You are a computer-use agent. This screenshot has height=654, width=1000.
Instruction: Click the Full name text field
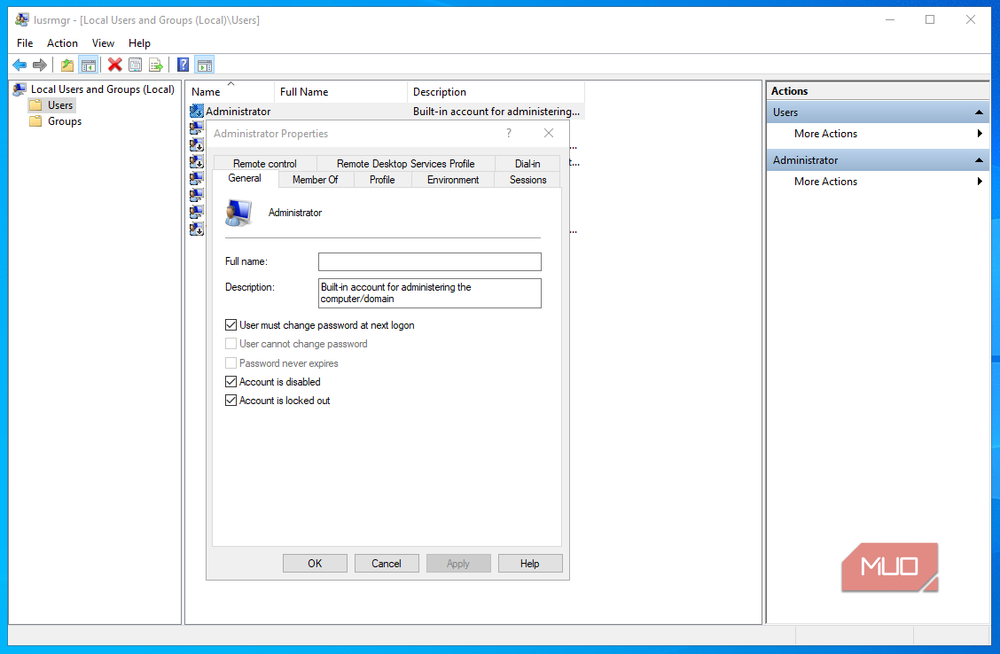(430, 262)
